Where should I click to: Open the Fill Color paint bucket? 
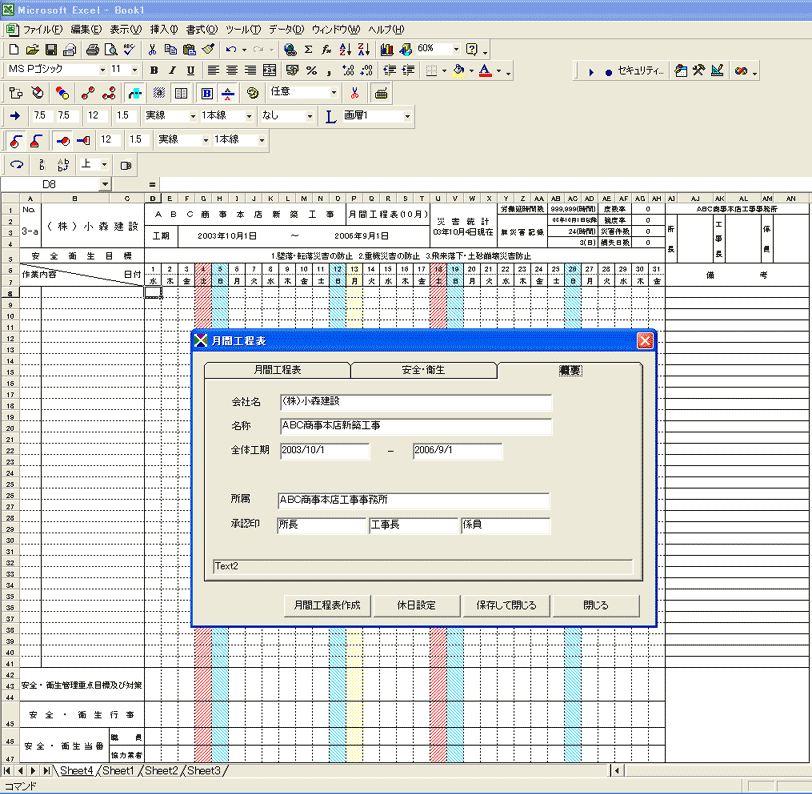pos(458,70)
